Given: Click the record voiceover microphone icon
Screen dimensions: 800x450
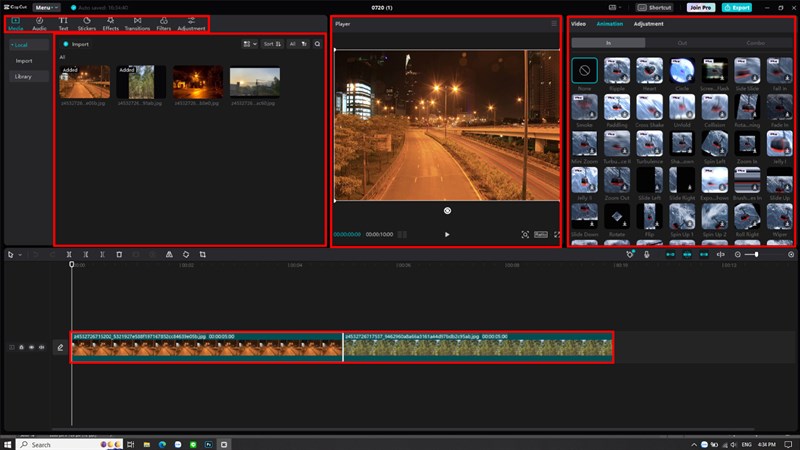Looking at the screenshot, I should point(646,255).
